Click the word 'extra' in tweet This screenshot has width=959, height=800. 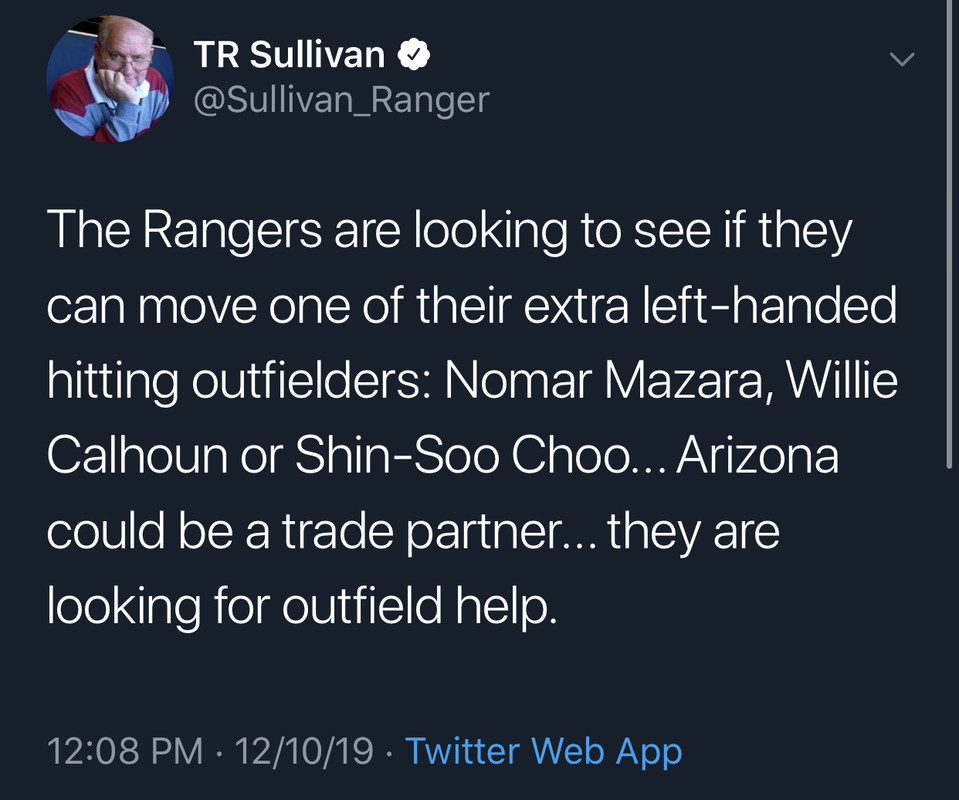pyautogui.click(x=576, y=305)
